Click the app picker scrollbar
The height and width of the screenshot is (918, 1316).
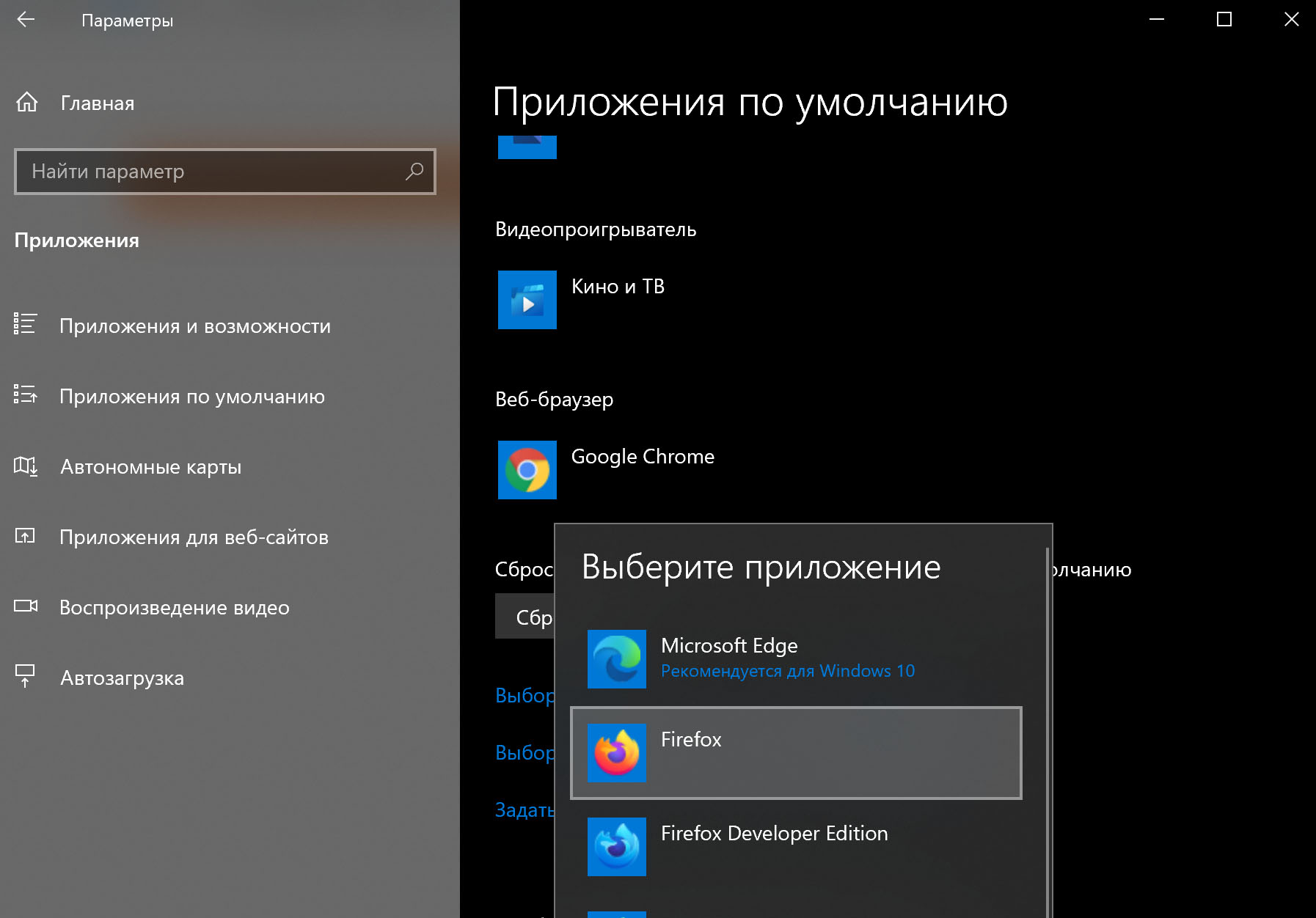pos(1048,732)
